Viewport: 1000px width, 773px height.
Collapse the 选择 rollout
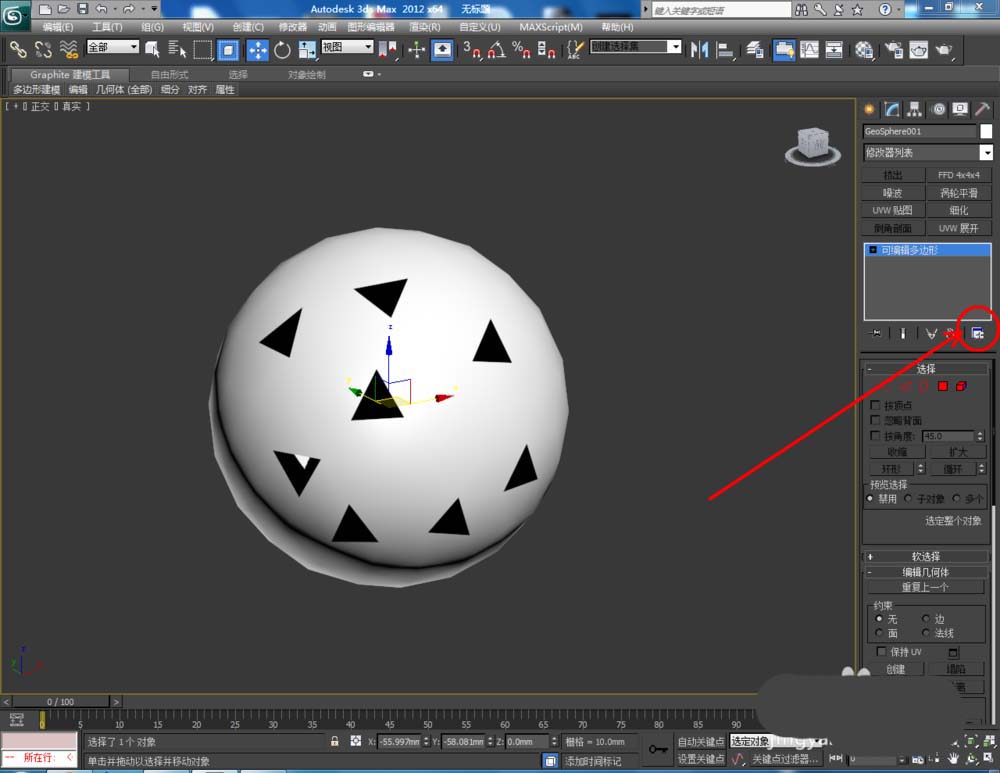pos(925,369)
